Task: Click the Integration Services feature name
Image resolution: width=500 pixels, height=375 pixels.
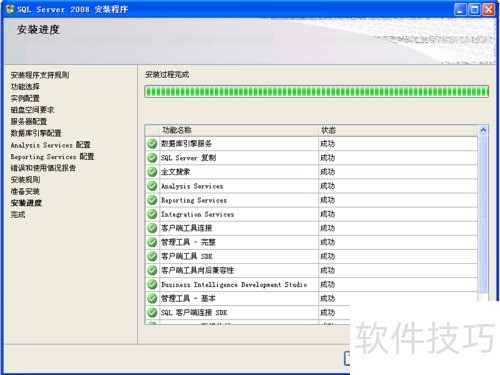Action: (x=197, y=214)
